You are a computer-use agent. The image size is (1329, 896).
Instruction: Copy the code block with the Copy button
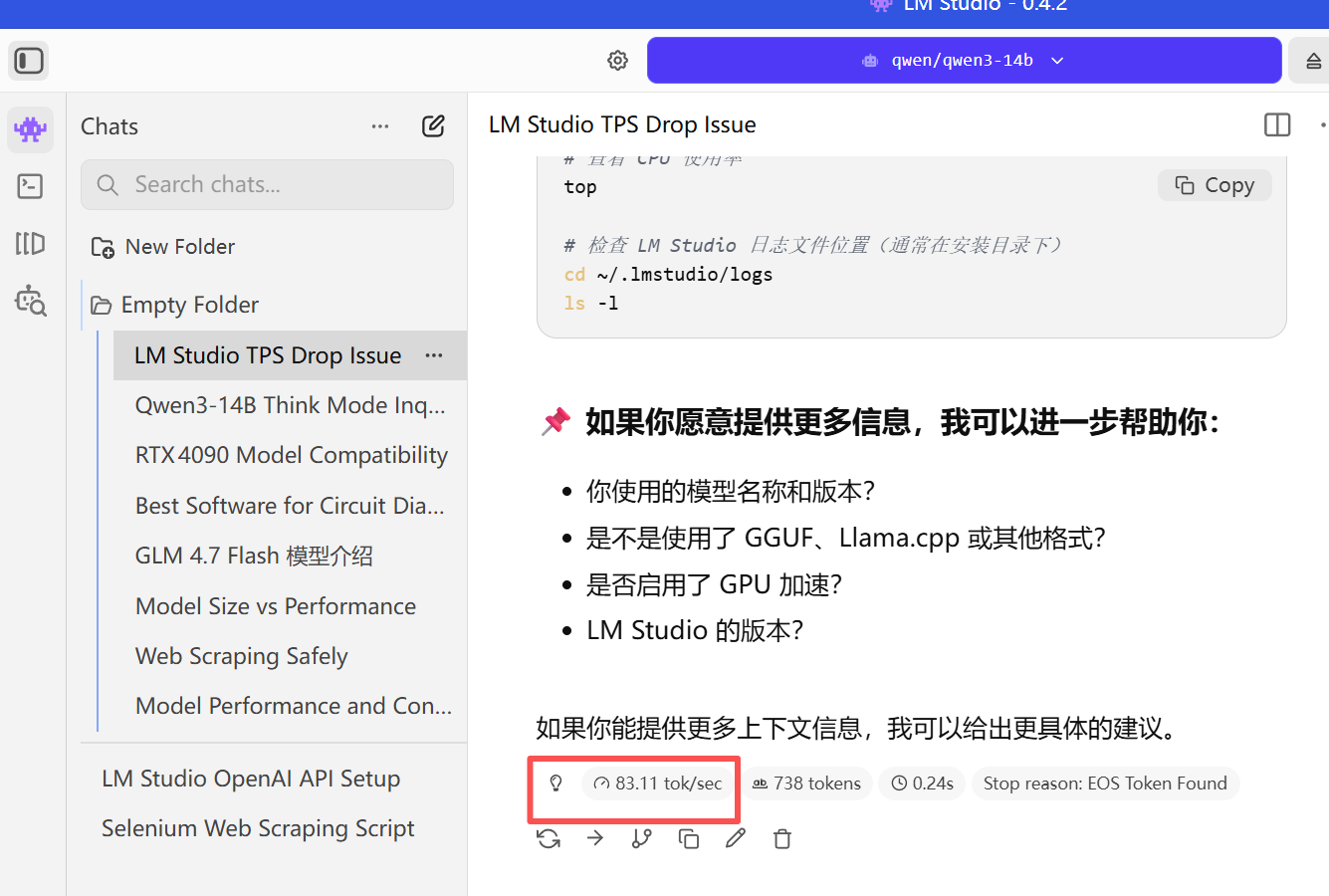pyautogui.click(x=1215, y=184)
